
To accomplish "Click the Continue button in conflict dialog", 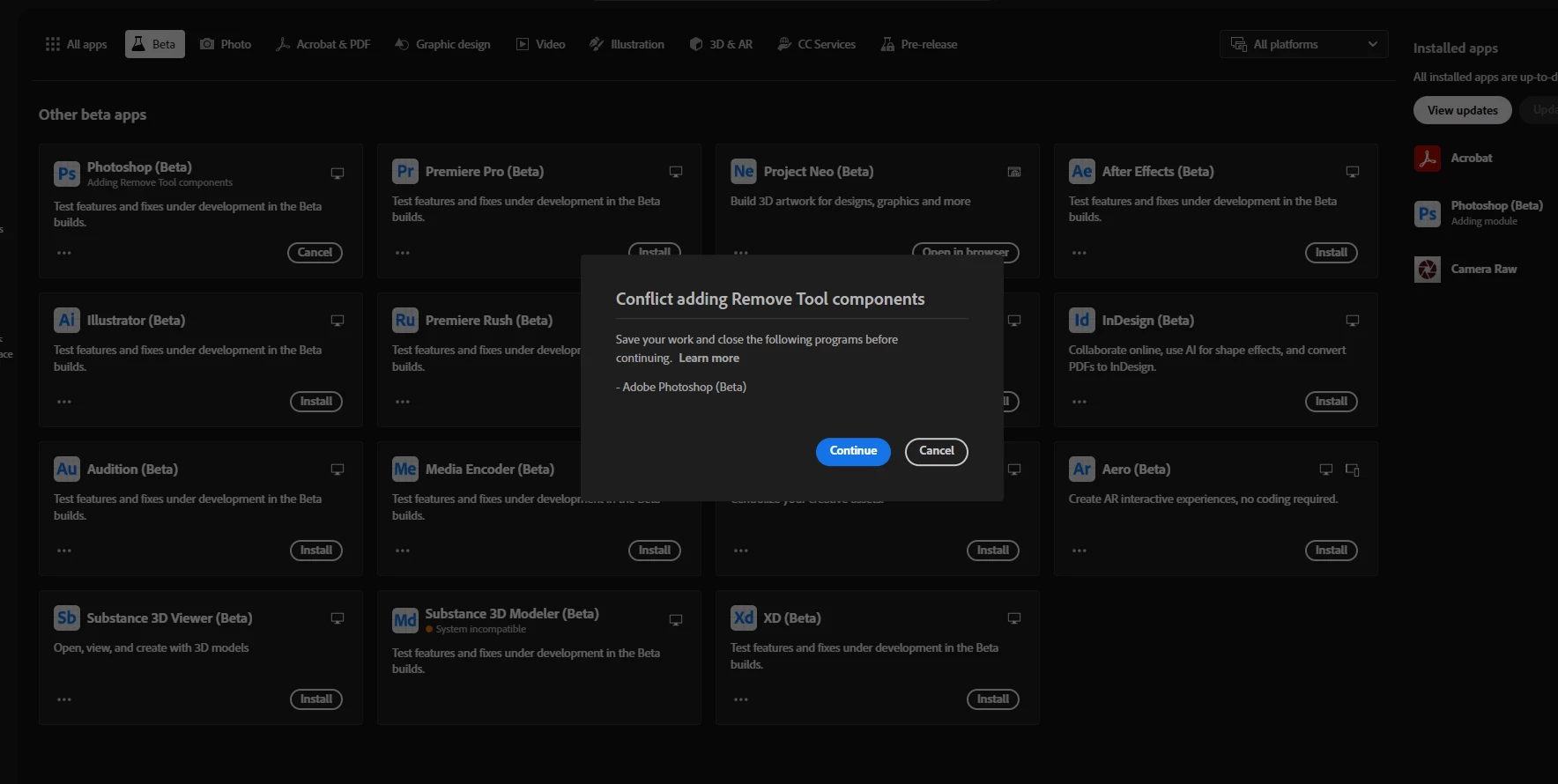I will click(x=853, y=451).
